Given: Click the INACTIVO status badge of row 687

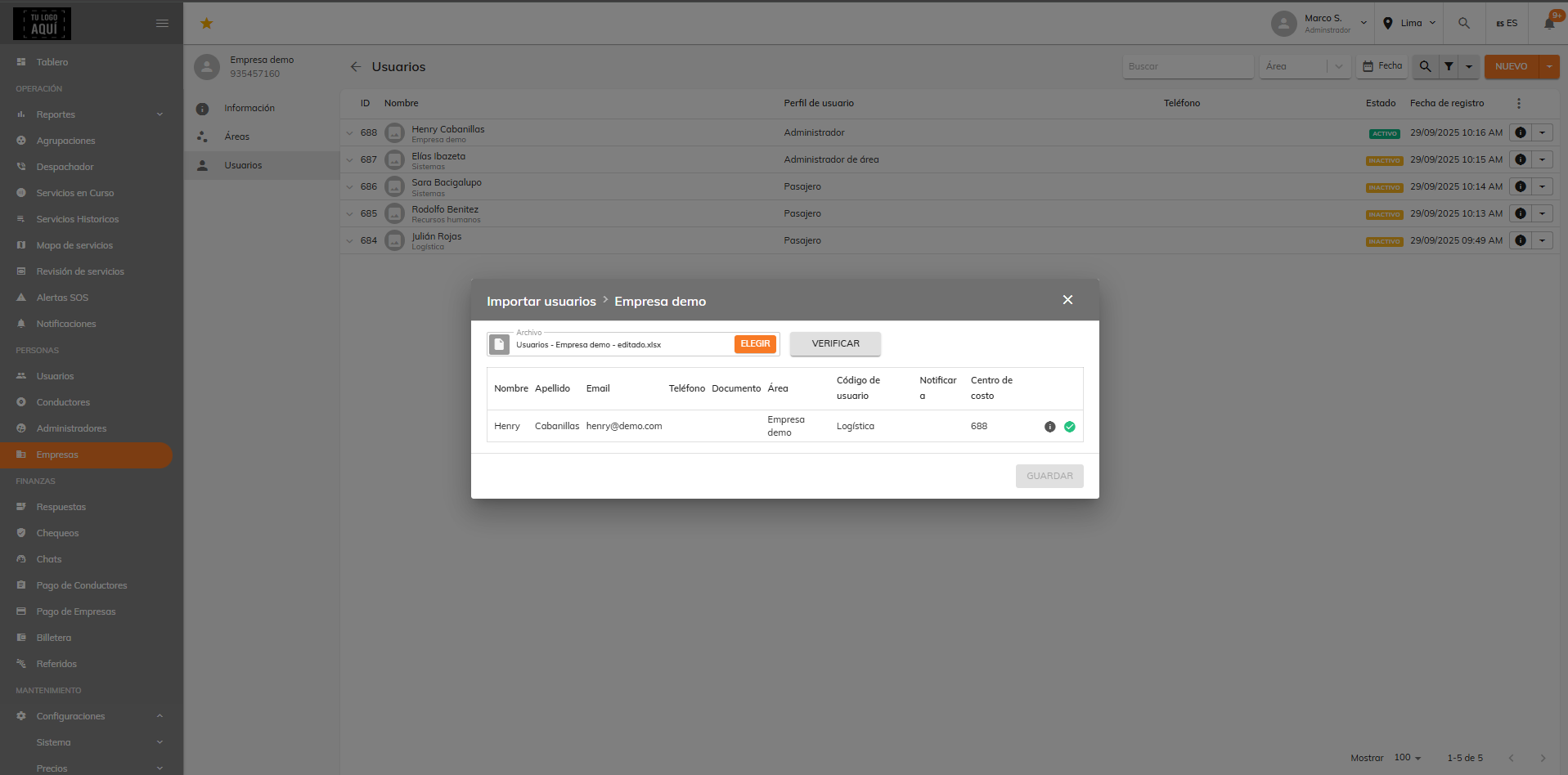Looking at the screenshot, I should [1385, 160].
